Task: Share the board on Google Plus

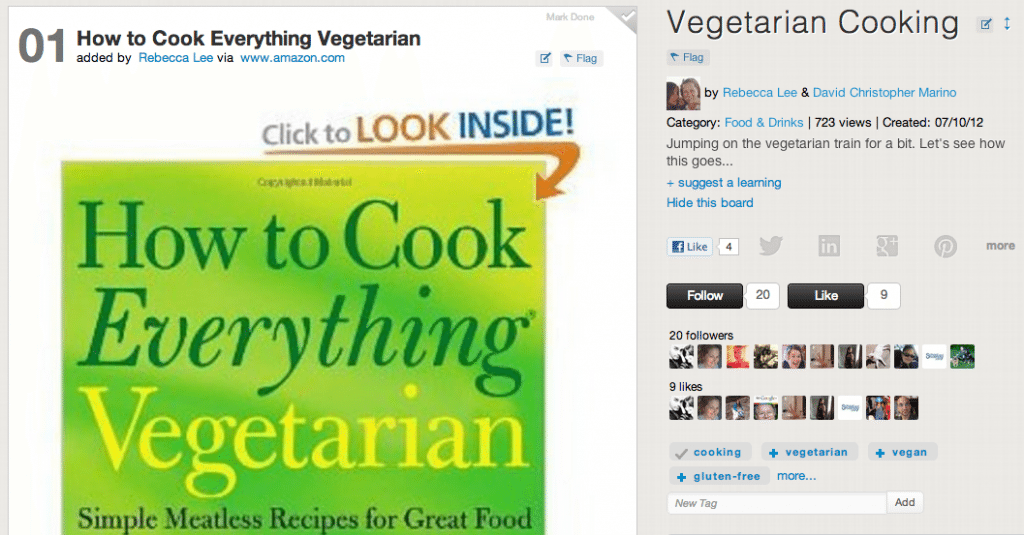Action: point(887,246)
